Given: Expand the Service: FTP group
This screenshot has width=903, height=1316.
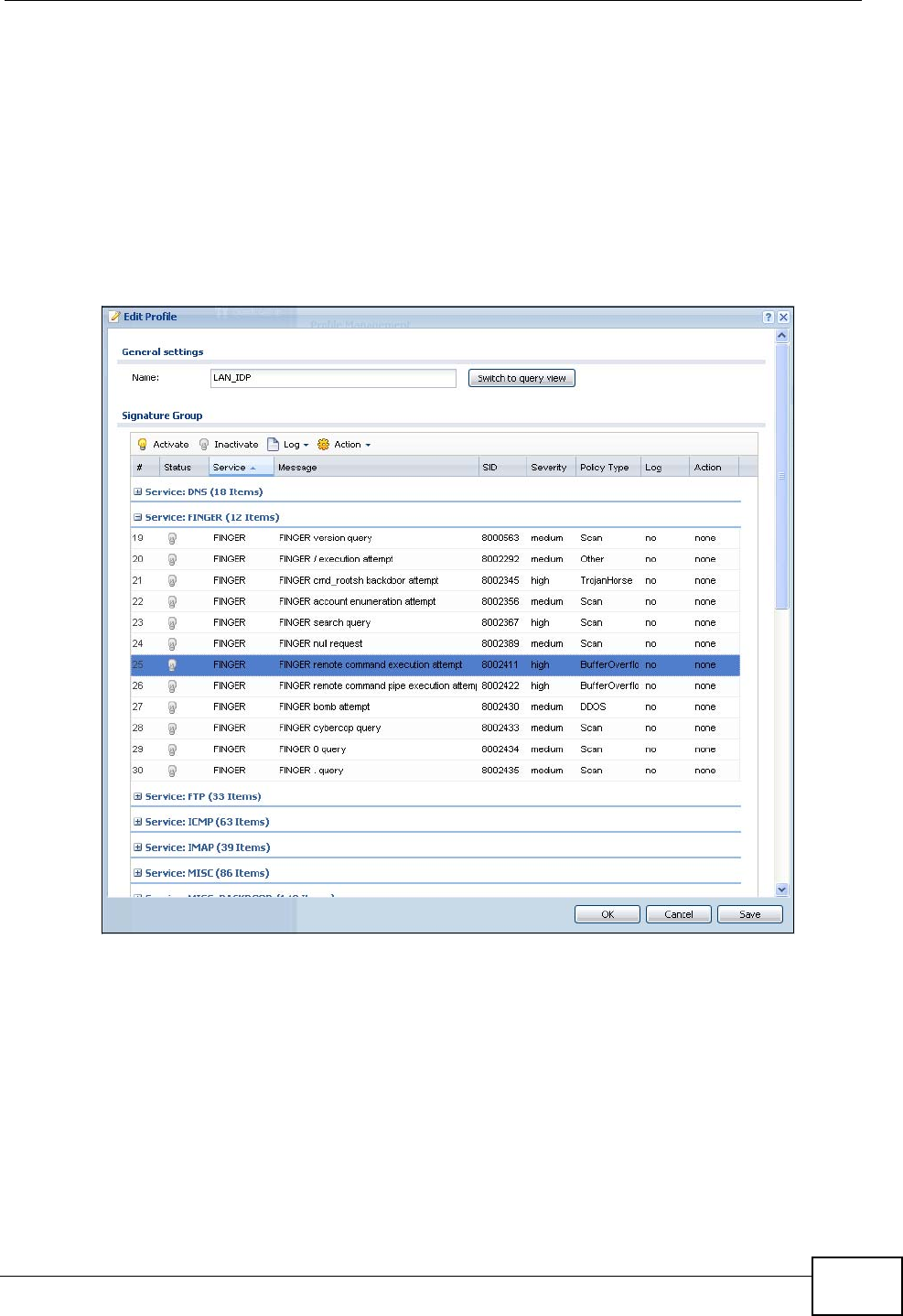Looking at the screenshot, I should click(x=138, y=796).
